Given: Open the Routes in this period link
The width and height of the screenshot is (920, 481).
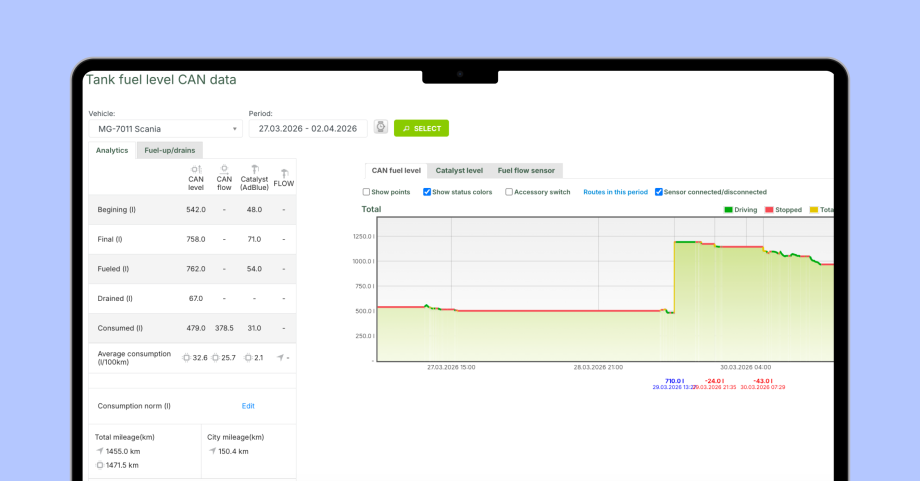Looking at the screenshot, I should (615, 192).
